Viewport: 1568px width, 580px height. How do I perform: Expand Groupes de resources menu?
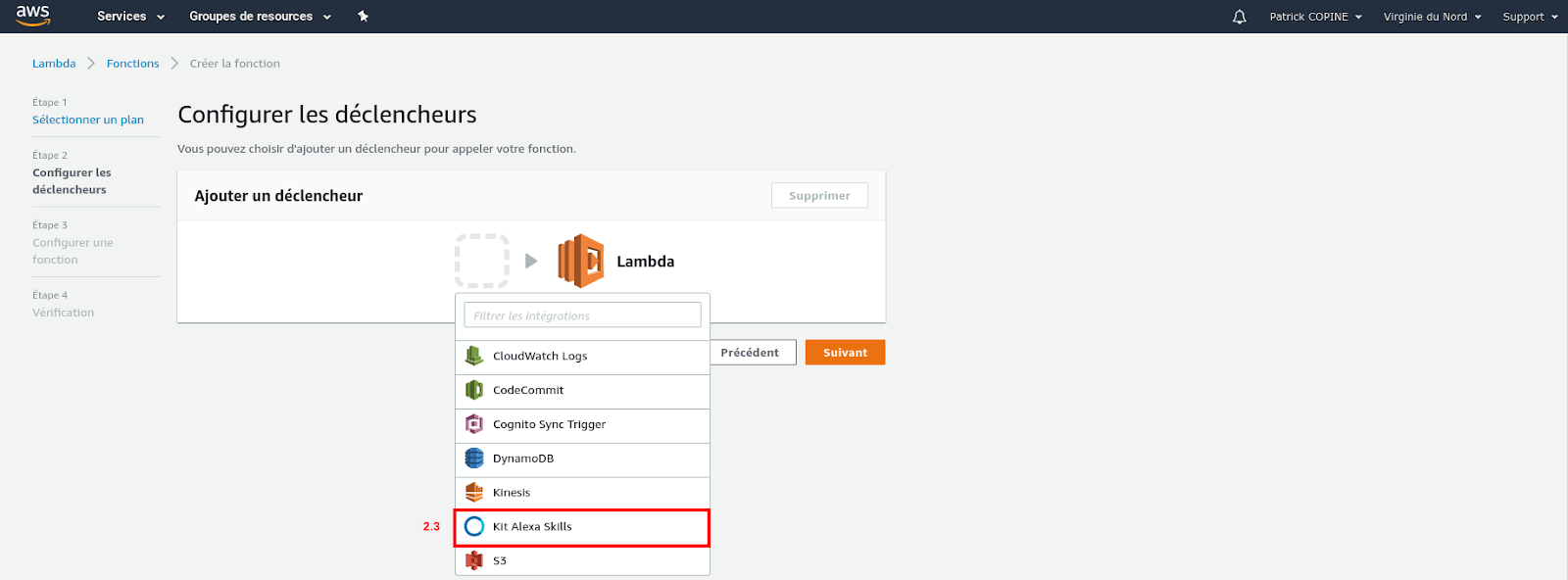point(261,17)
